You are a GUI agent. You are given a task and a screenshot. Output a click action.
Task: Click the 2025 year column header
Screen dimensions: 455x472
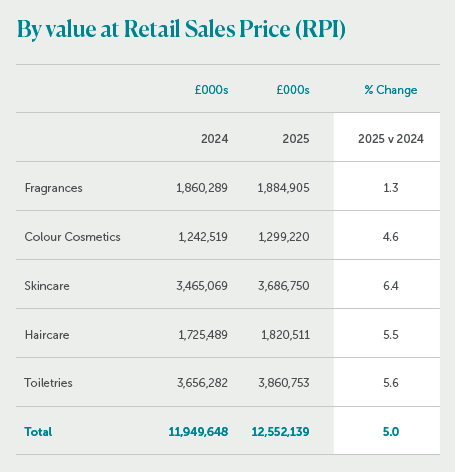click(296, 139)
